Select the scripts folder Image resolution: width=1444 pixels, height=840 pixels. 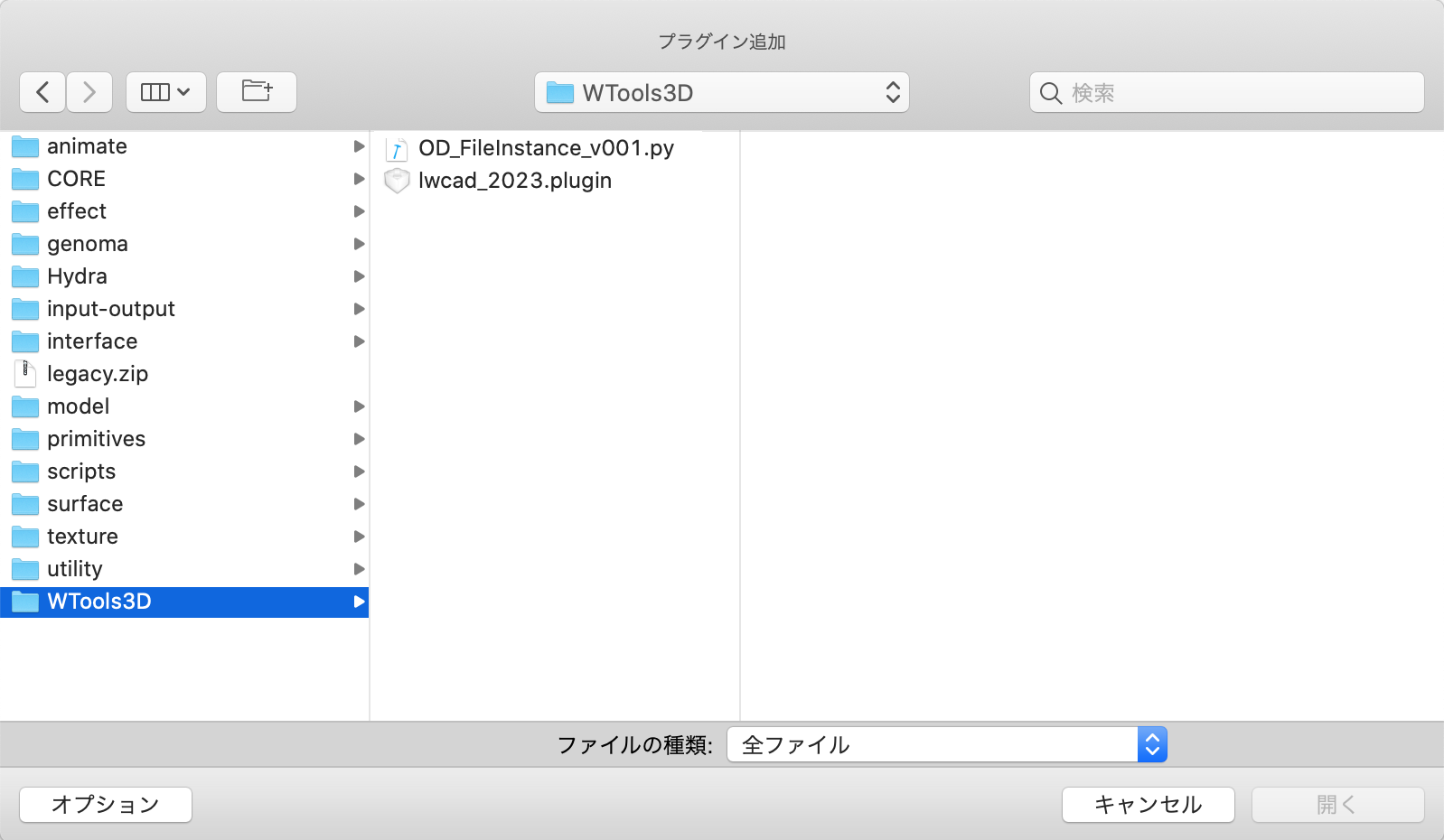(x=81, y=471)
